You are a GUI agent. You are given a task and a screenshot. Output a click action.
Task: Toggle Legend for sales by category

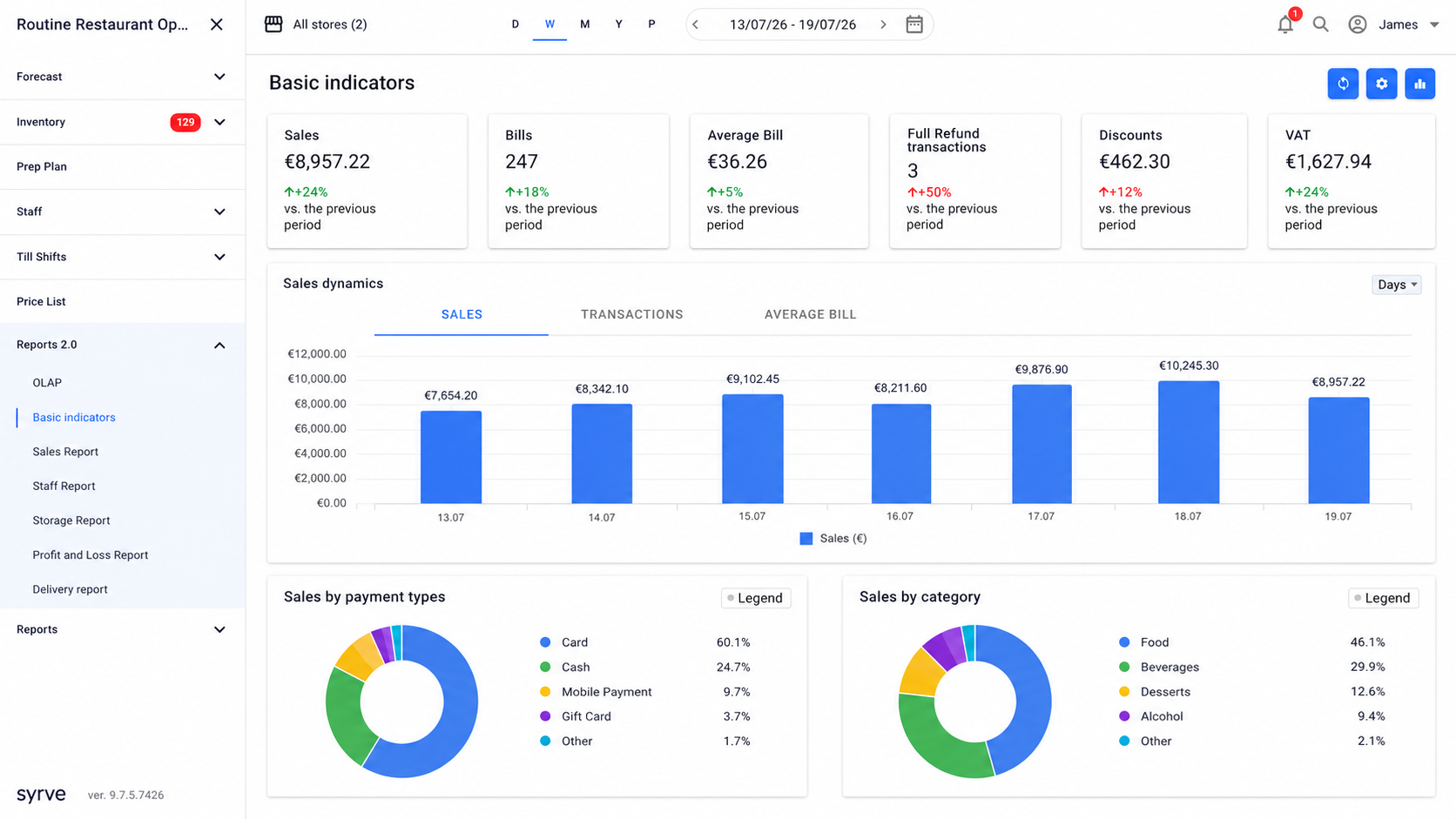point(1383,598)
